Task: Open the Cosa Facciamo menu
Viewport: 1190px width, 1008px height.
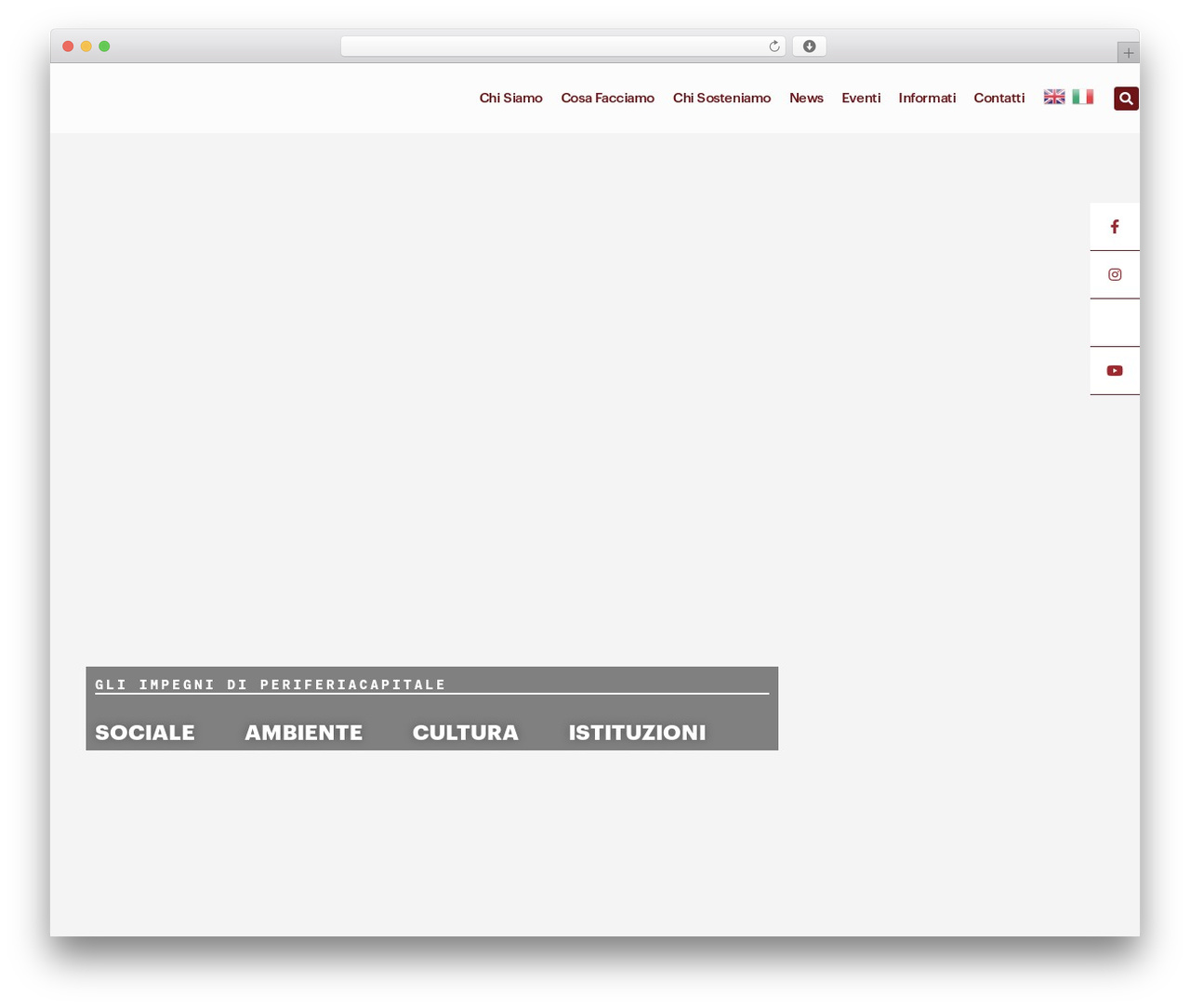Action: [x=607, y=98]
